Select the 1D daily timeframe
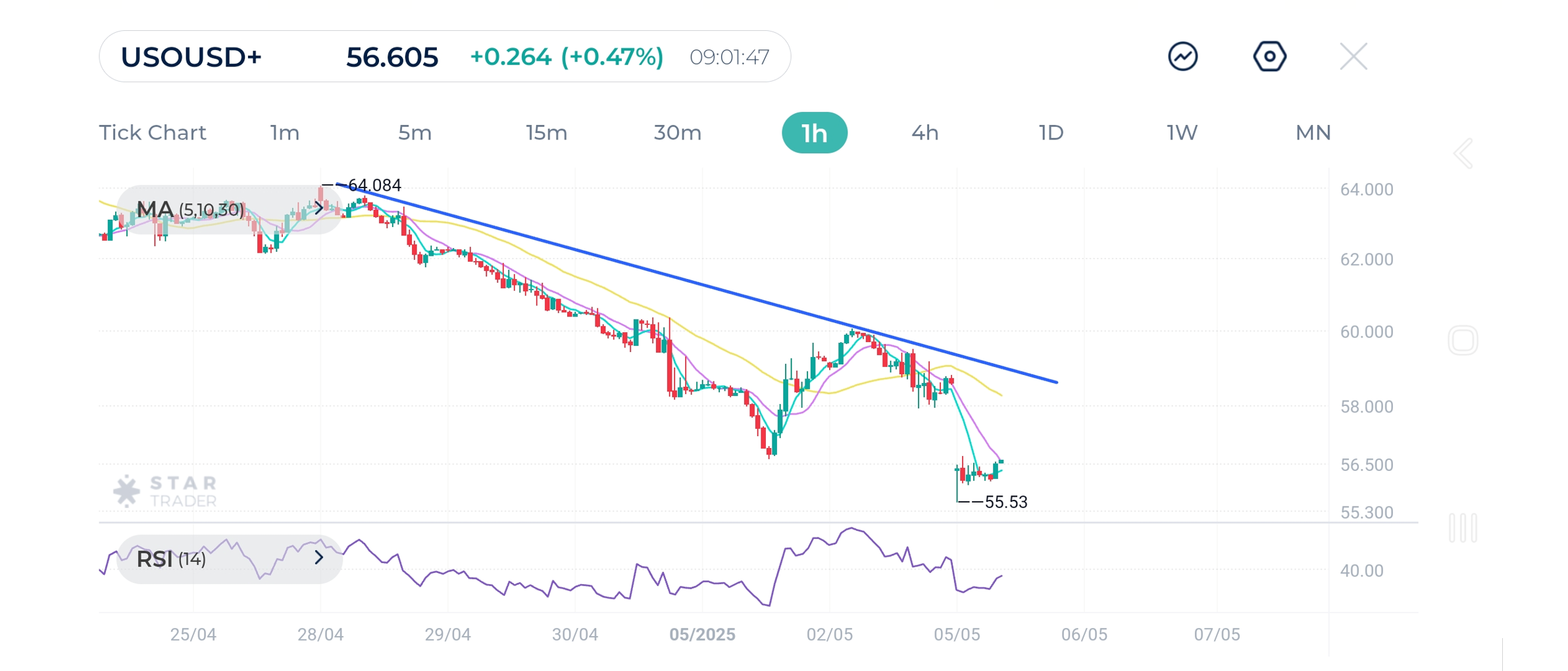The height and width of the screenshot is (671, 1568). click(1051, 133)
